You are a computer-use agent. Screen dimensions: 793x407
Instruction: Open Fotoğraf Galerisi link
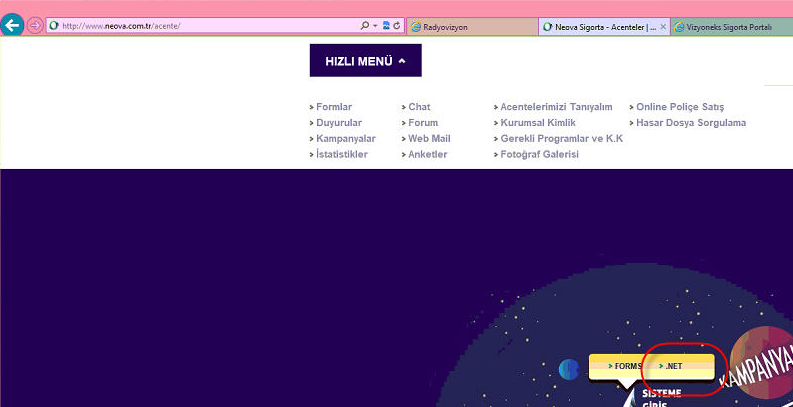tap(539, 155)
